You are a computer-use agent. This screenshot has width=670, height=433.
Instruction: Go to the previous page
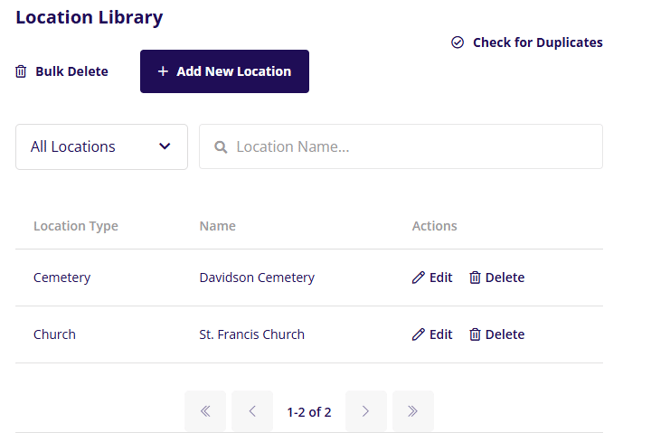[x=252, y=411]
